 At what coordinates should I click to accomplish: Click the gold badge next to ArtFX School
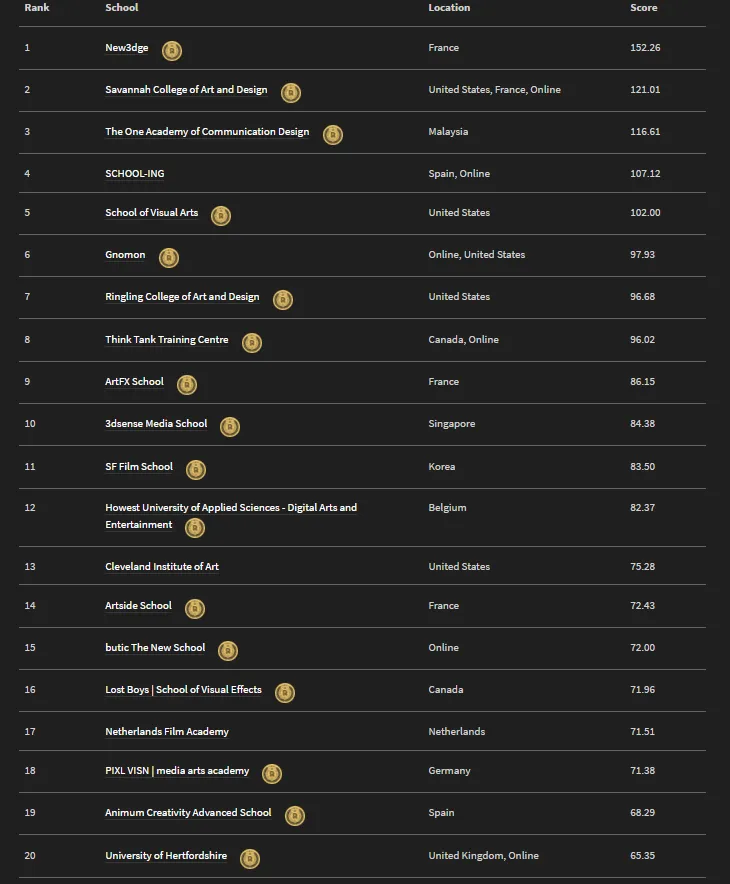tap(187, 384)
